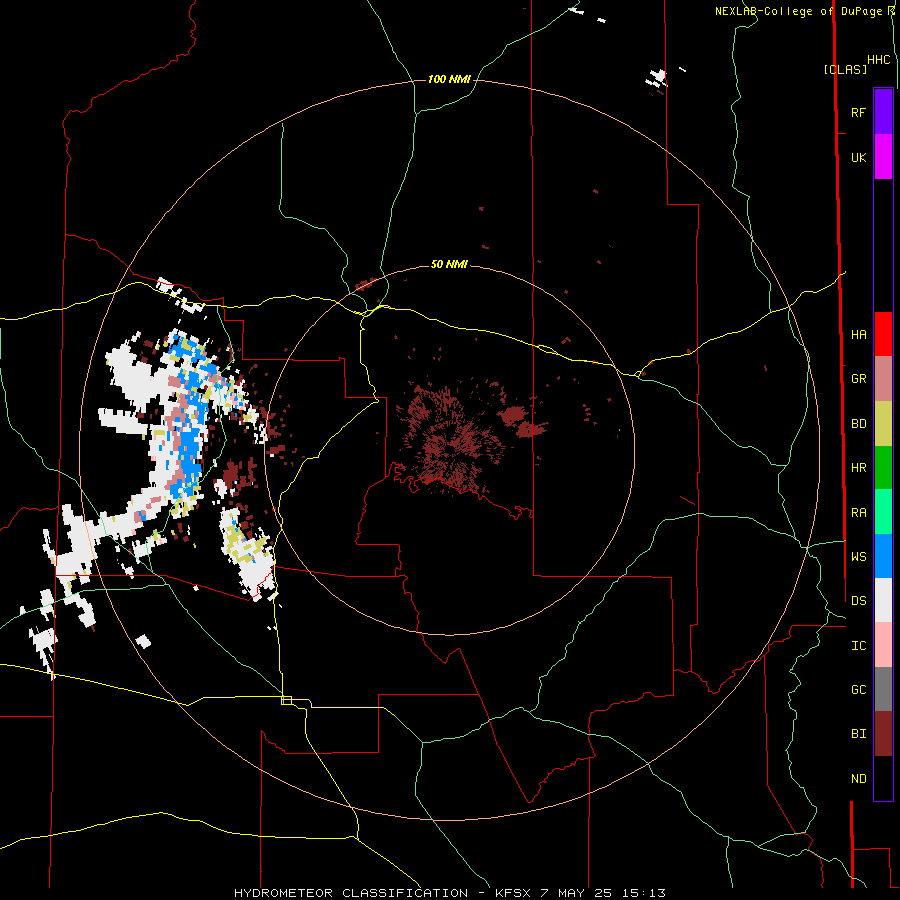Viewport: 900px width, 900px height.
Task: Click the BD legend label
Action: point(858,424)
